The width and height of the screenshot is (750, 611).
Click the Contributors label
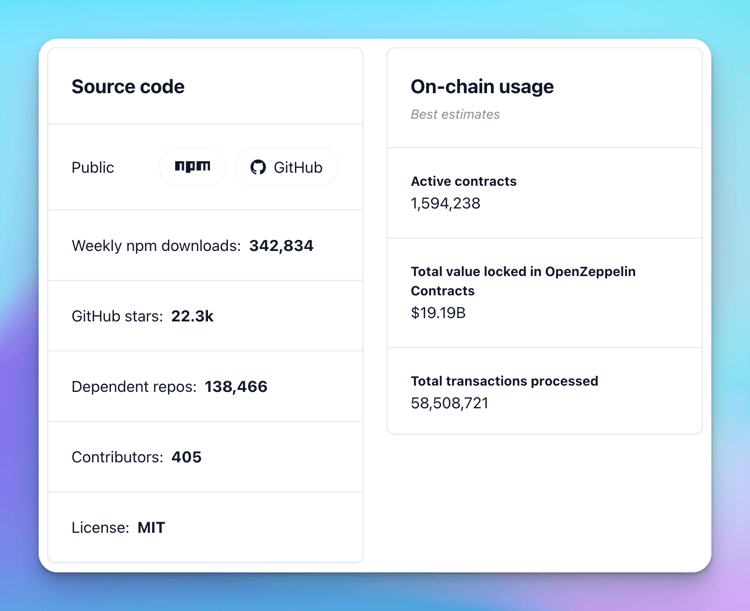pos(117,457)
